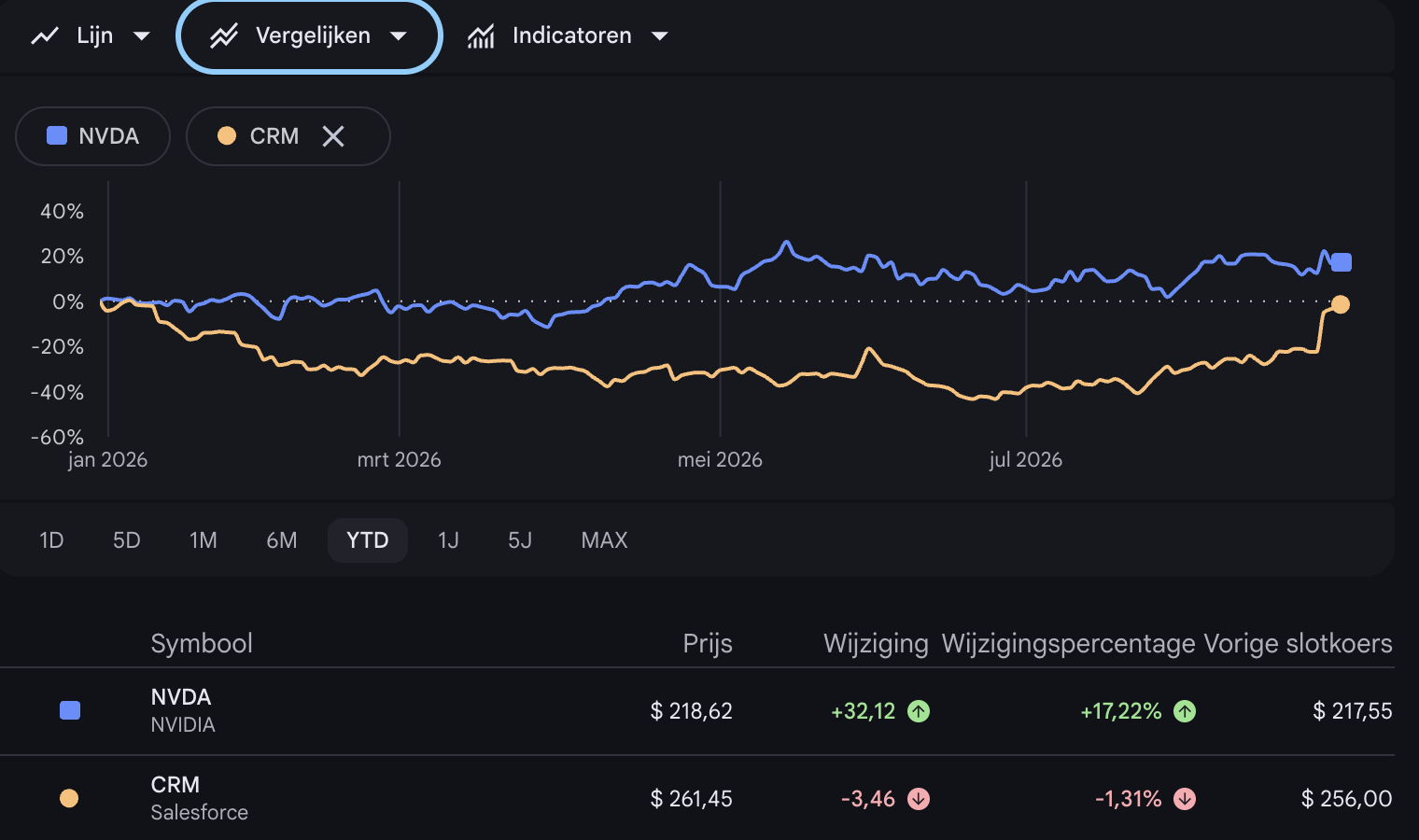Click the CRM chip label above the chart
1419x840 pixels.
tap(274, 136)
